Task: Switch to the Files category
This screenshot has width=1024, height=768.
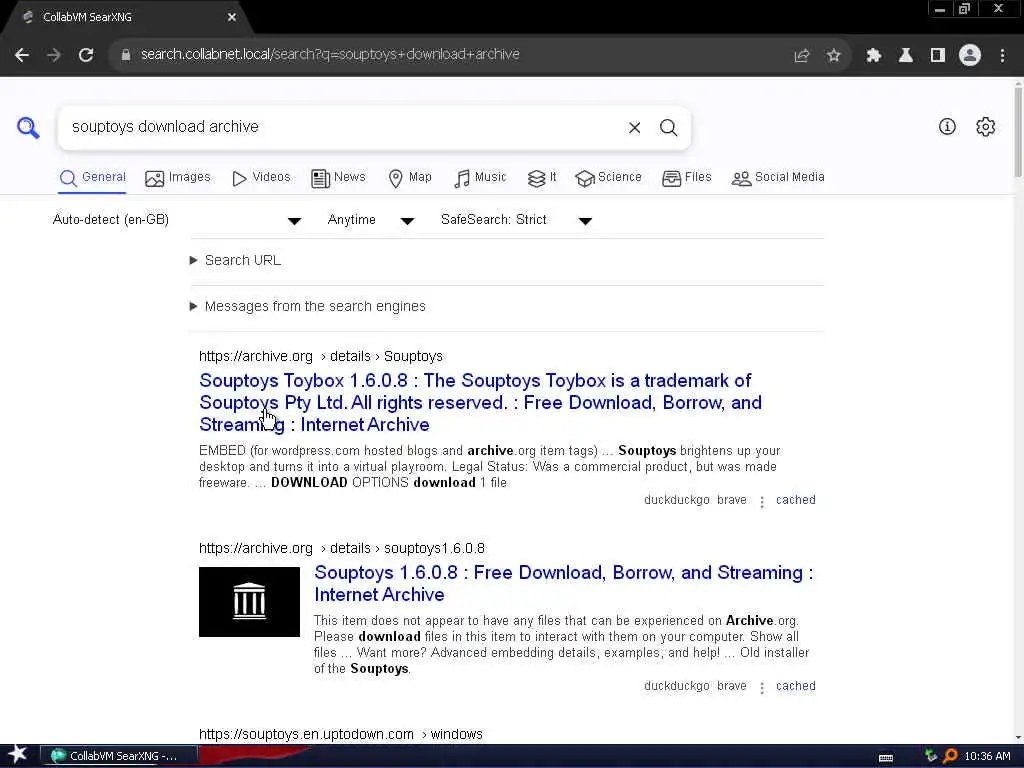Action: click(686, 178)
